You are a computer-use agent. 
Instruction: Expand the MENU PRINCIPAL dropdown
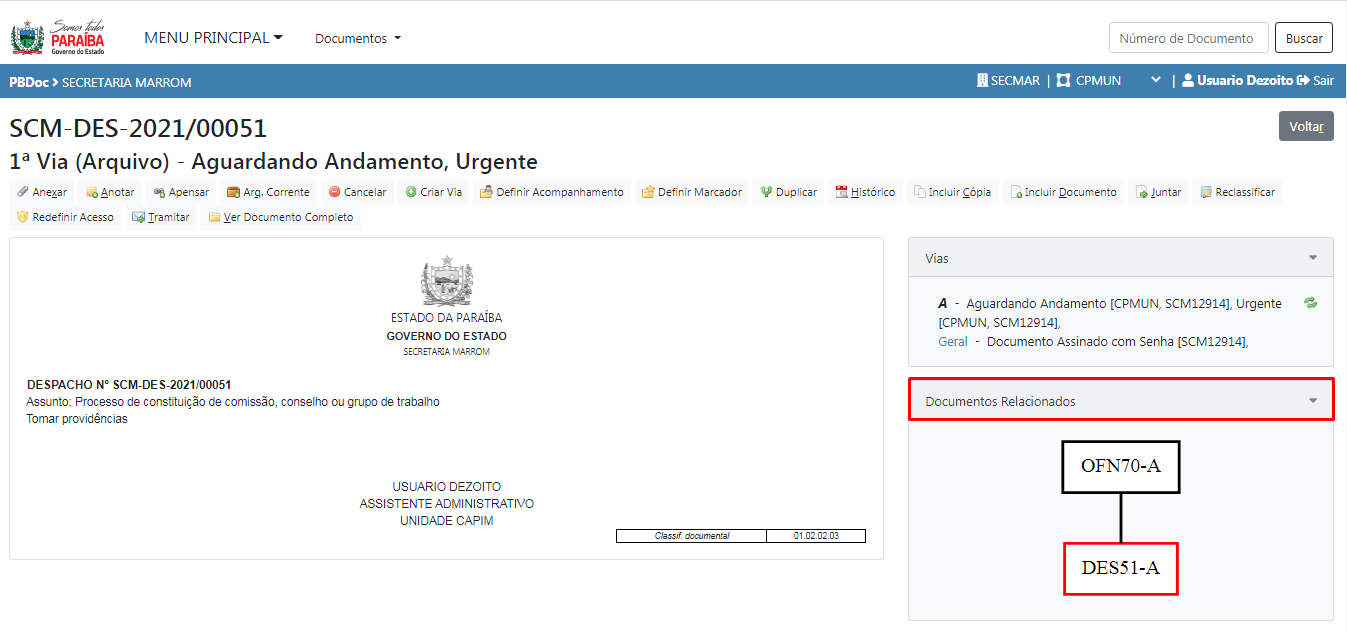pyautogui.click(x=213, y=38)
